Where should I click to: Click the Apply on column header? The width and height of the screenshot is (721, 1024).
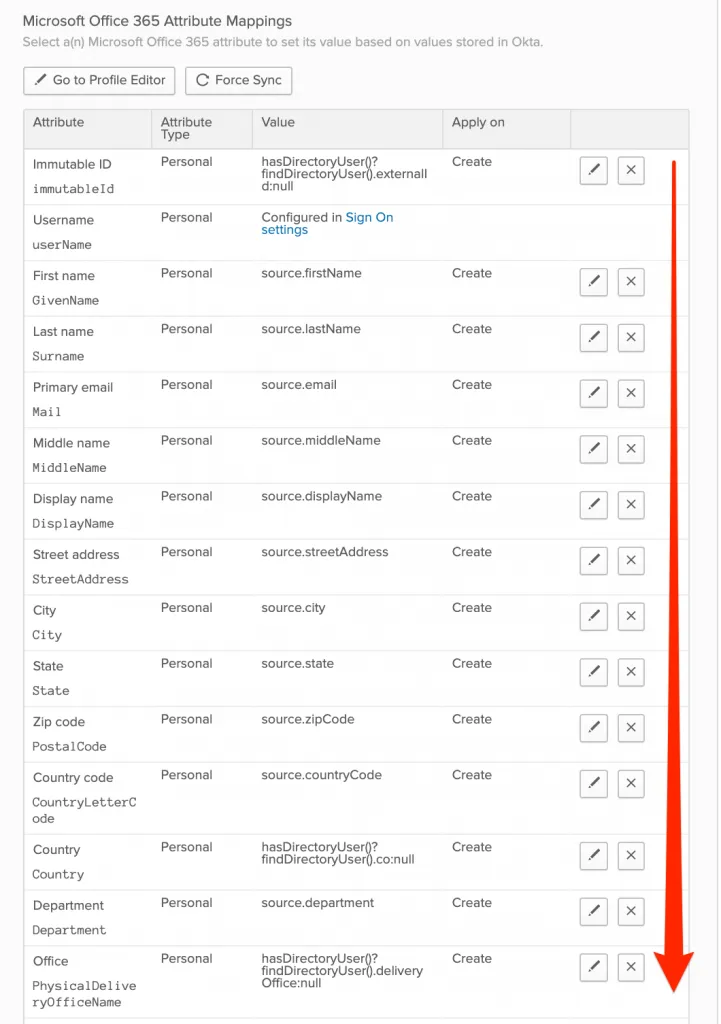click(x=478, y=122)
